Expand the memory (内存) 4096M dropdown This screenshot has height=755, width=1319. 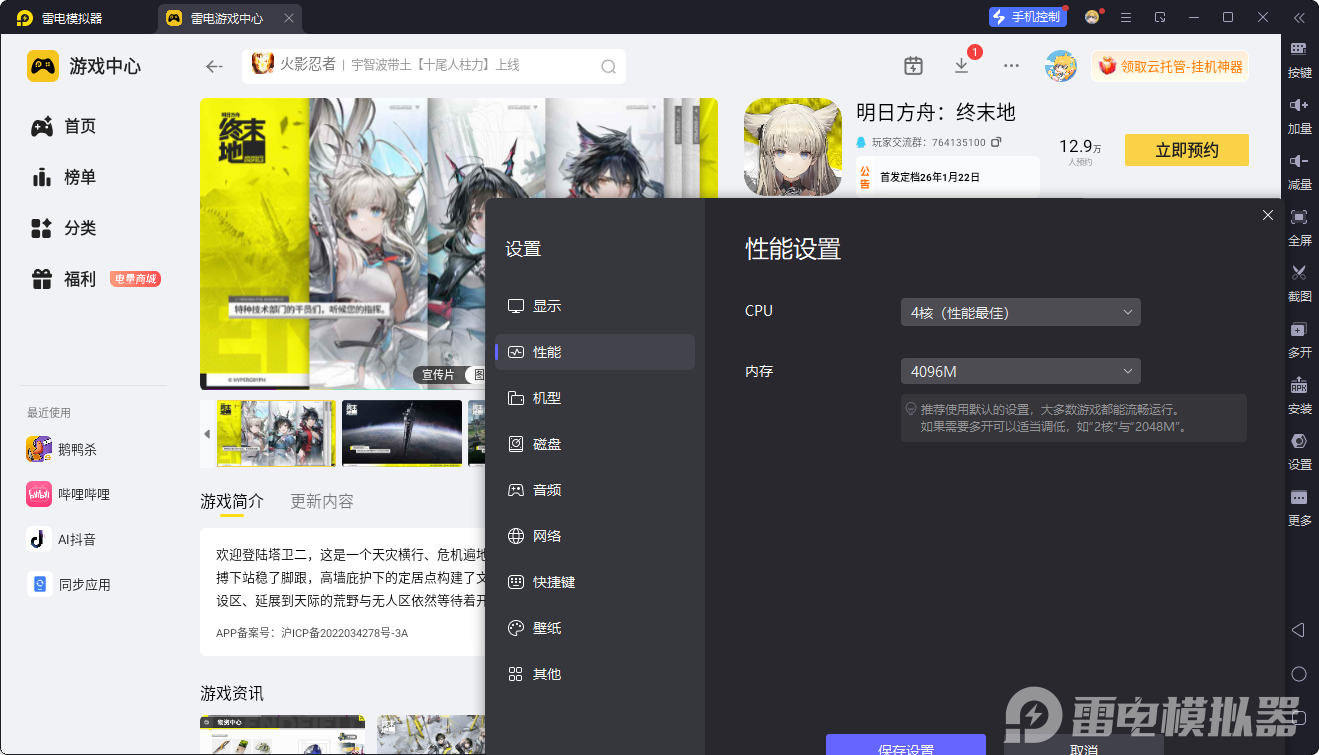[x=1020, y=372]
